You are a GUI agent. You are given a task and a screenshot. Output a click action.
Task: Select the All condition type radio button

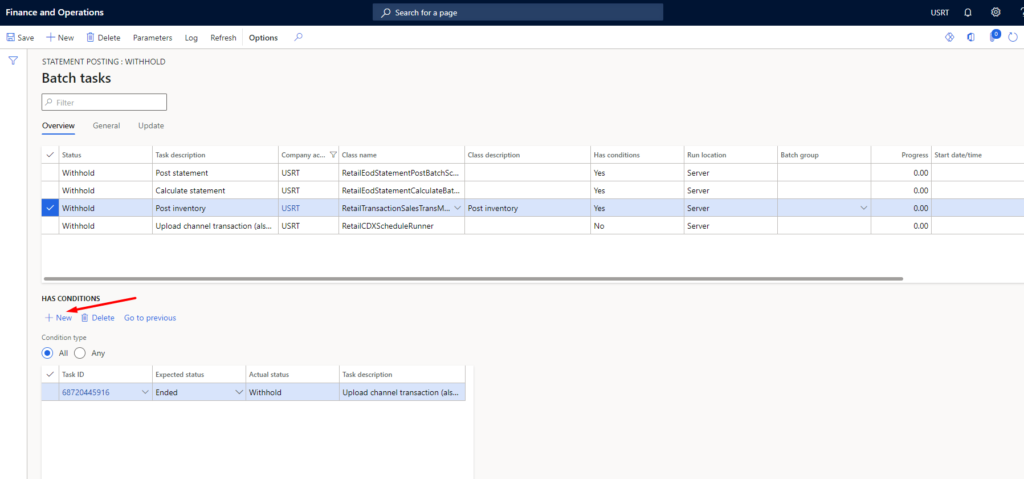point(48,353)
